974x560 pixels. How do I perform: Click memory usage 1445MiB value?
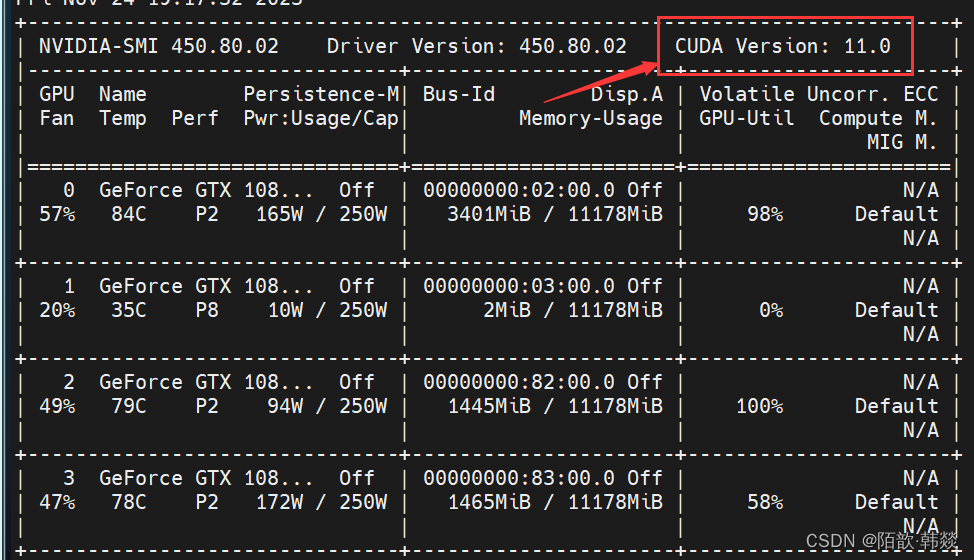(x=489, y=406)
